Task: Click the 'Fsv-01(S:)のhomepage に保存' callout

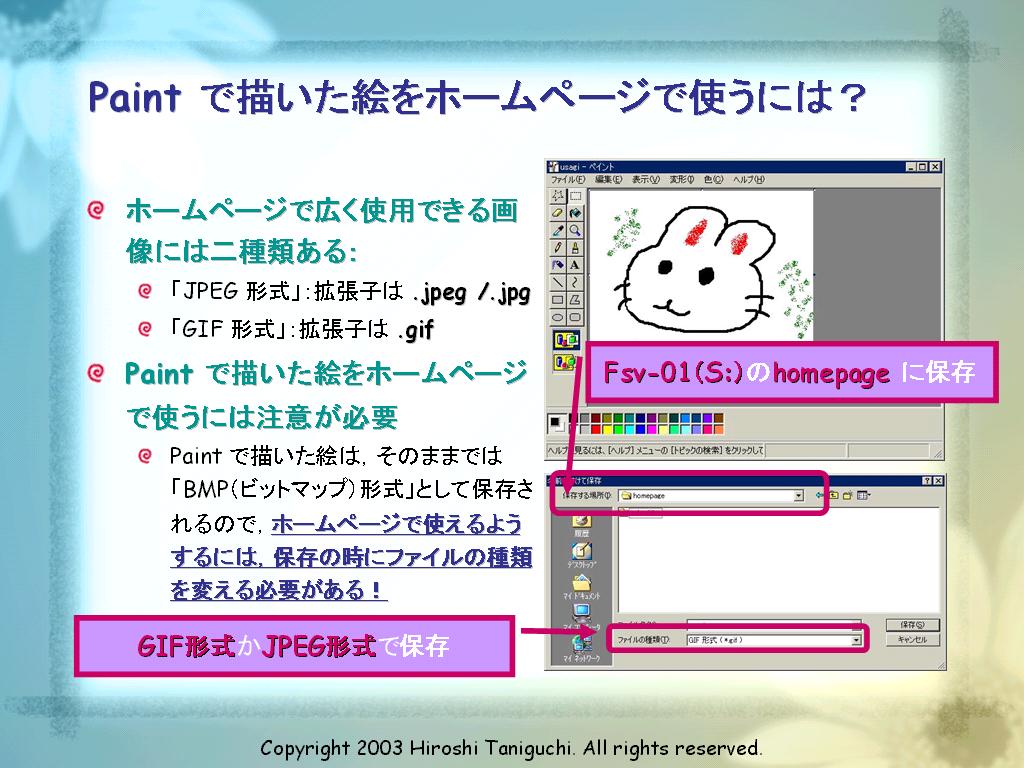Action: pos(790,372)
